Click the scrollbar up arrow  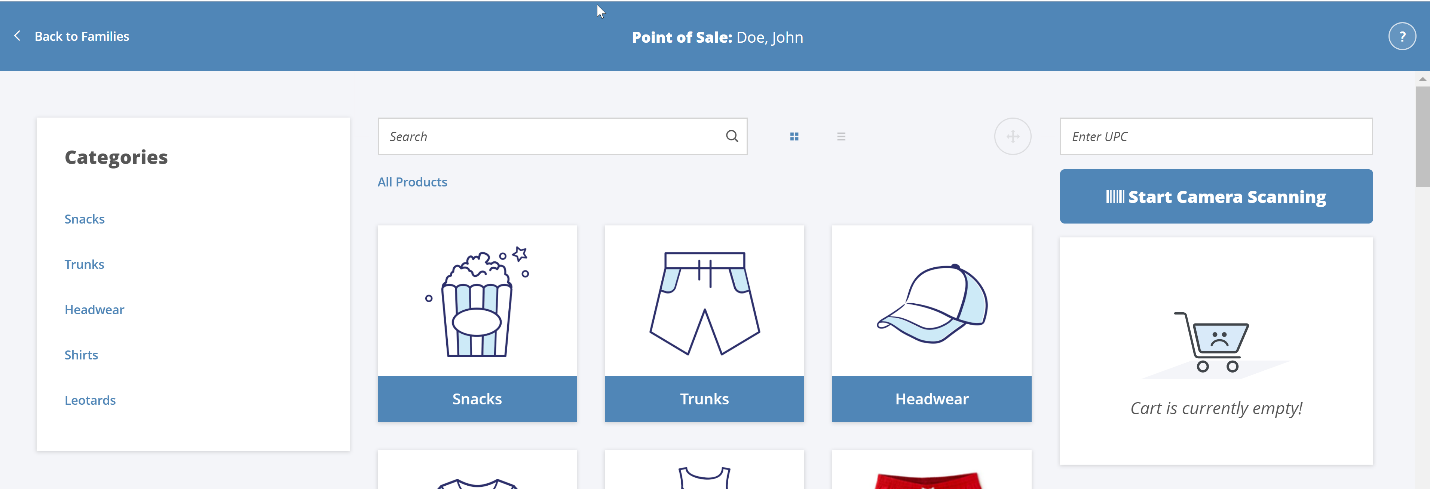1422,78
